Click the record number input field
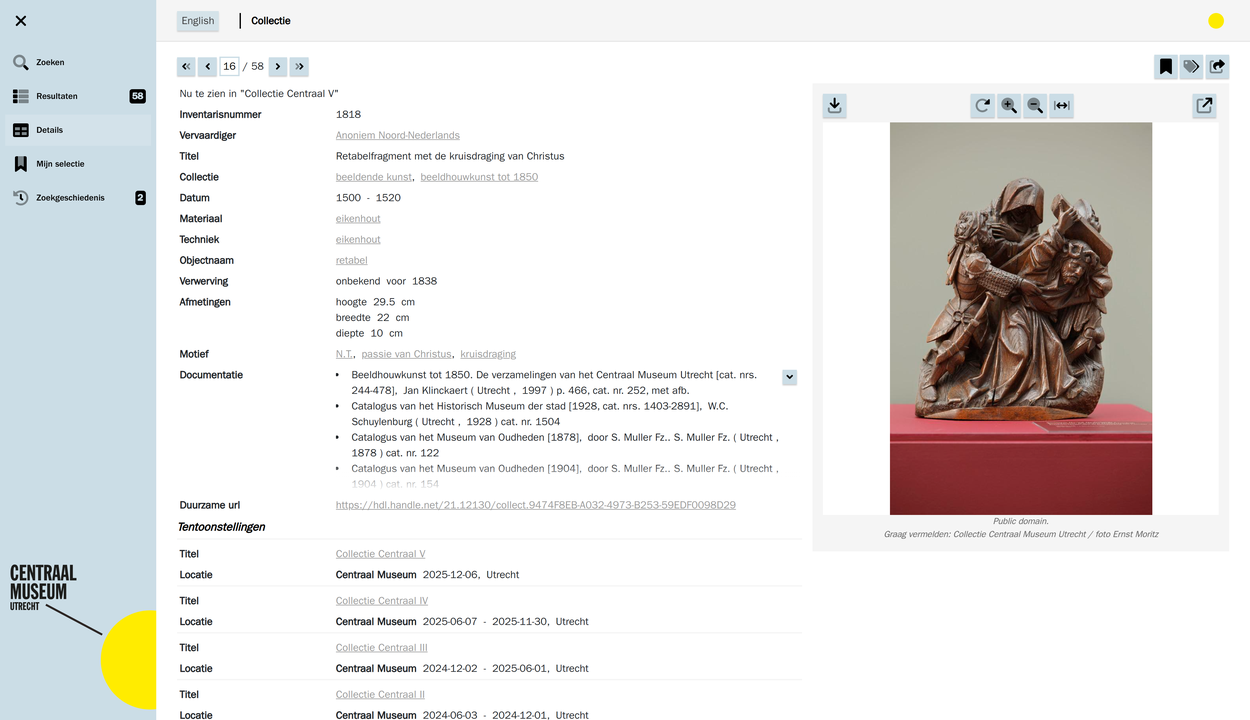1250x720 pixels. (x=229, y=67)
